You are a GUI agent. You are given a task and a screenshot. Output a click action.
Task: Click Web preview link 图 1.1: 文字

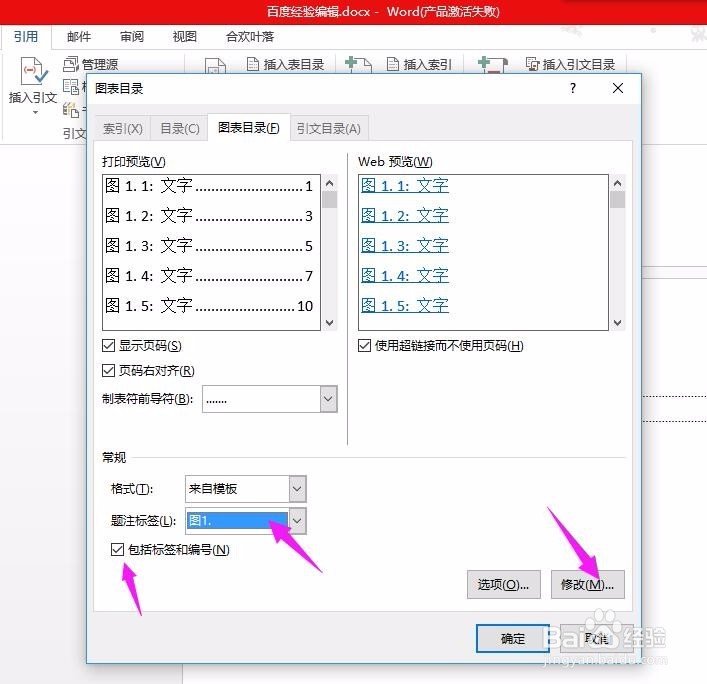405,185
